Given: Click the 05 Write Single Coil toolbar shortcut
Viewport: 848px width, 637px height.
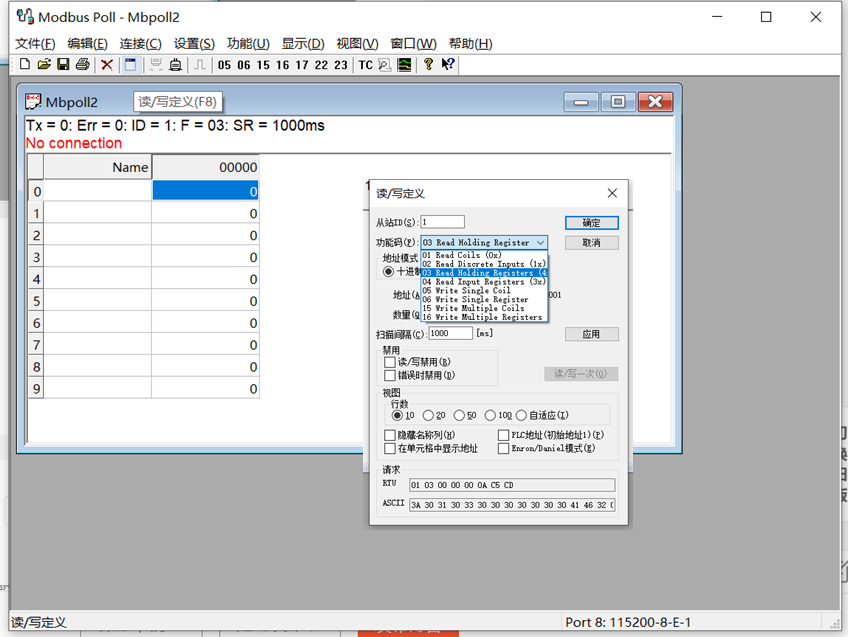Looking at the screenshot, I should pyautogui.click(x=222, y=64).
